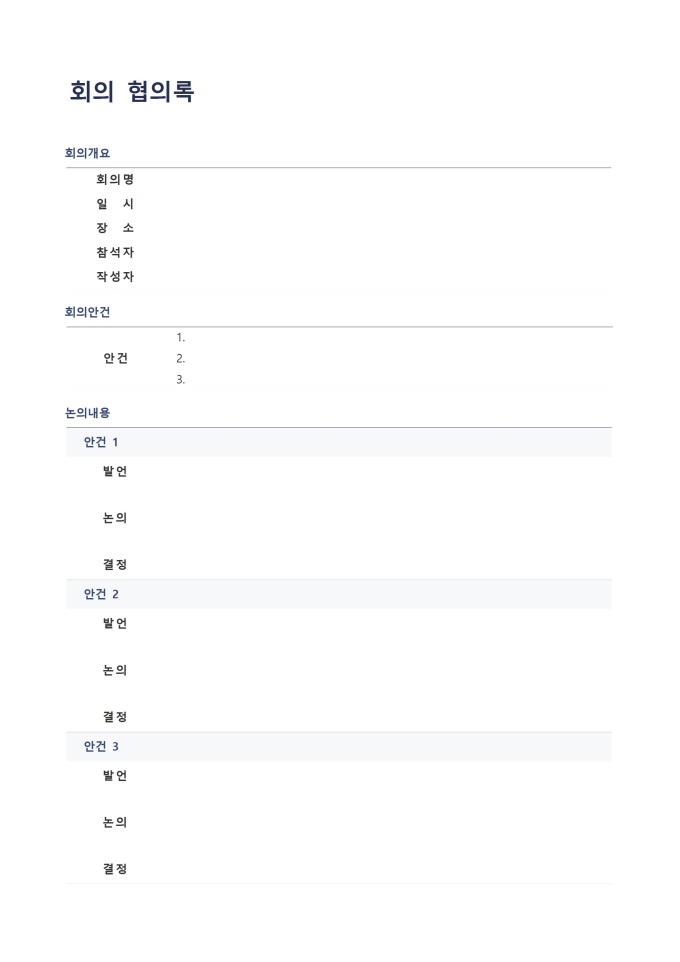The height and width of the screenshot is (962, 680).
Task: Click the 논의 label under 안건 2
Action: click(x=115, y=670)
